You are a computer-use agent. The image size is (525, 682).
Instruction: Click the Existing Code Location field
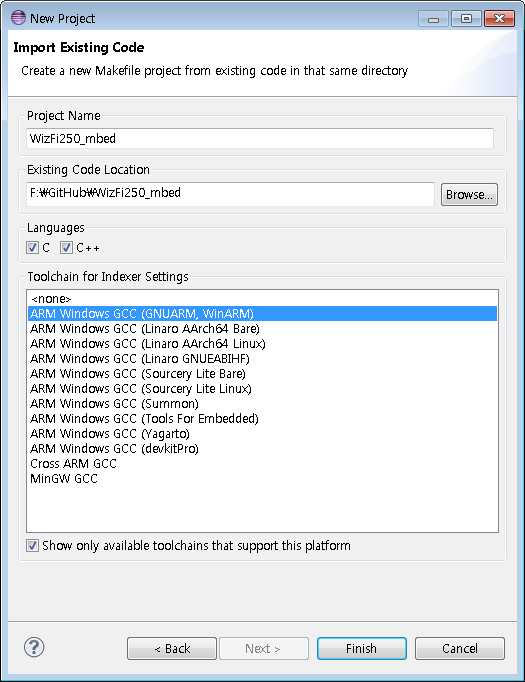230,194
